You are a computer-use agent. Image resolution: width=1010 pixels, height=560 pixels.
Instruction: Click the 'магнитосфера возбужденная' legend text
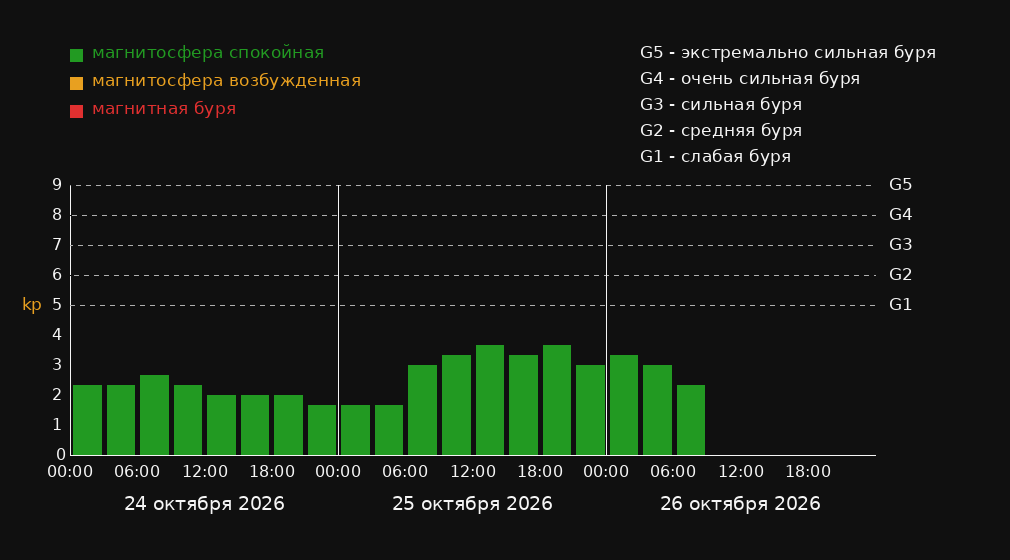tap(227, 81)
